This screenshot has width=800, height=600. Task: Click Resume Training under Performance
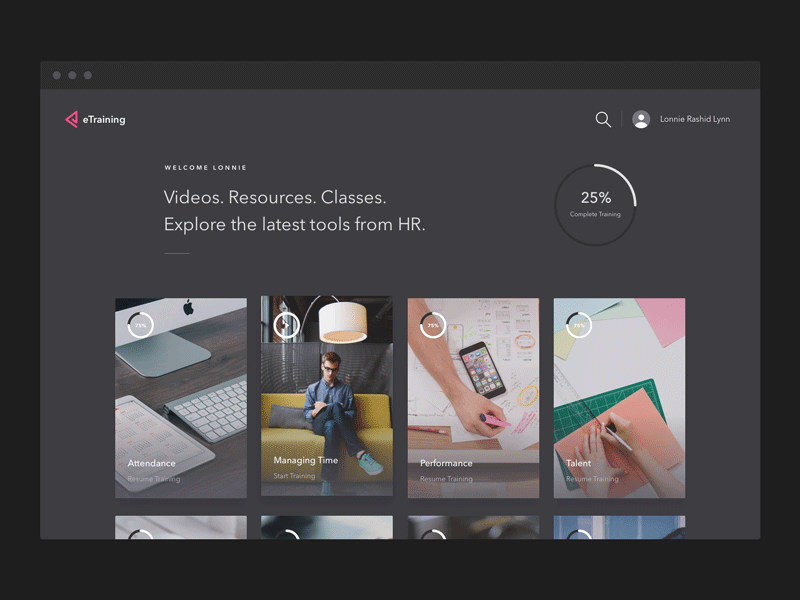[x=446, y=479]
